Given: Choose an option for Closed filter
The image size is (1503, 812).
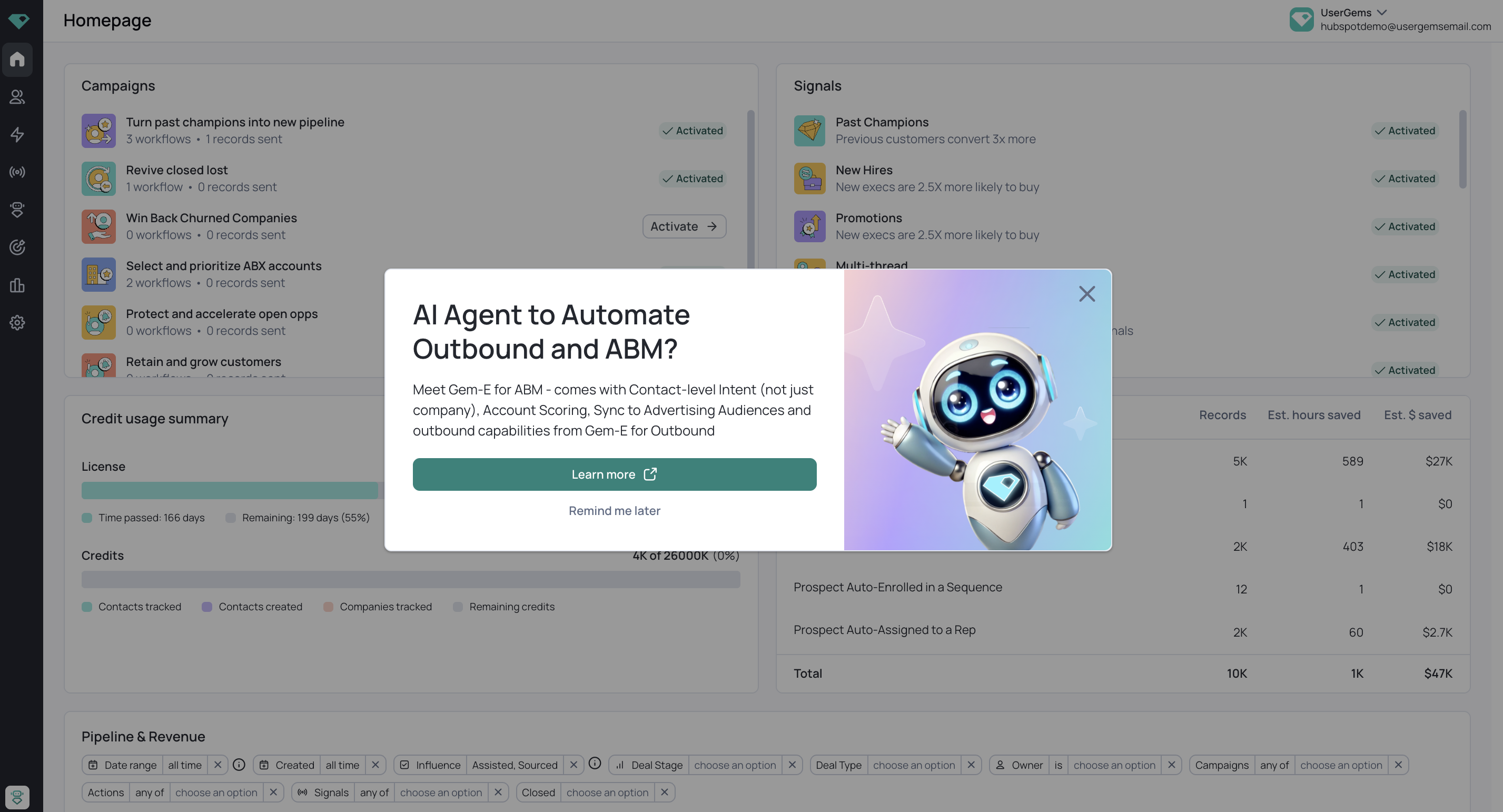Looking at the screenshot, I should point(607,792).
